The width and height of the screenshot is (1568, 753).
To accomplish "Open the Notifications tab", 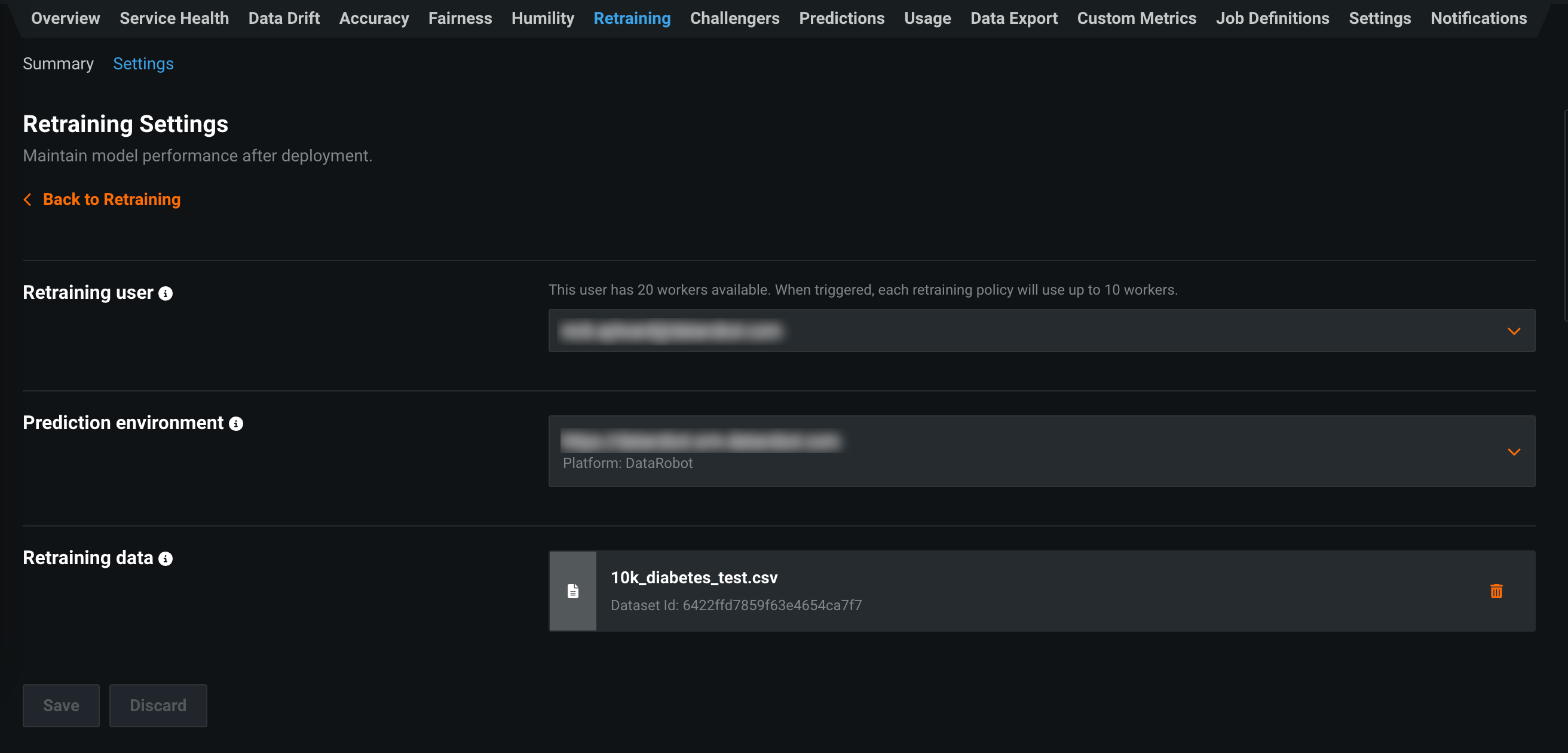I will point(1478,19).
